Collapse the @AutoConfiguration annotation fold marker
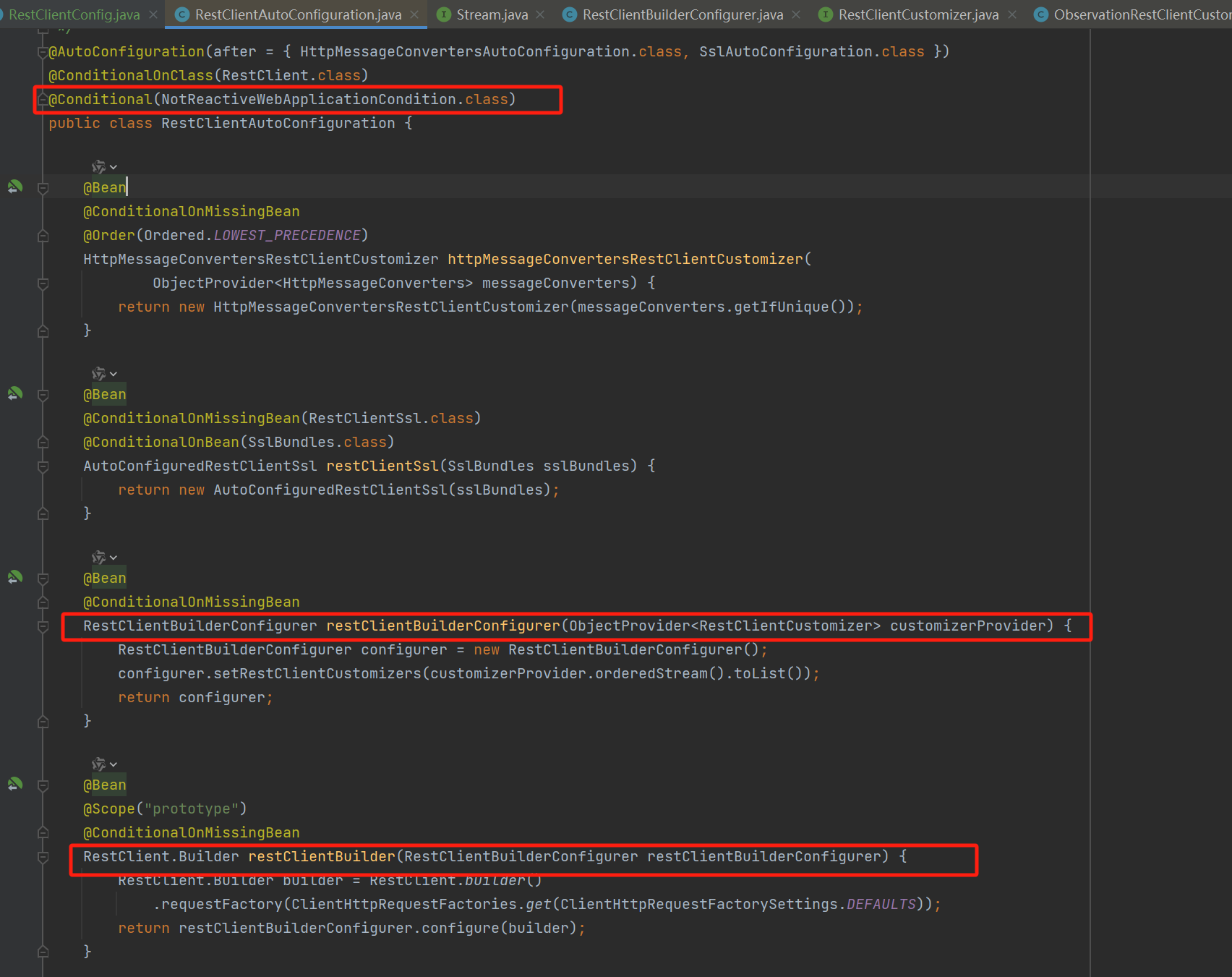The image size is (1232, 977). click(x=43, y=52)
